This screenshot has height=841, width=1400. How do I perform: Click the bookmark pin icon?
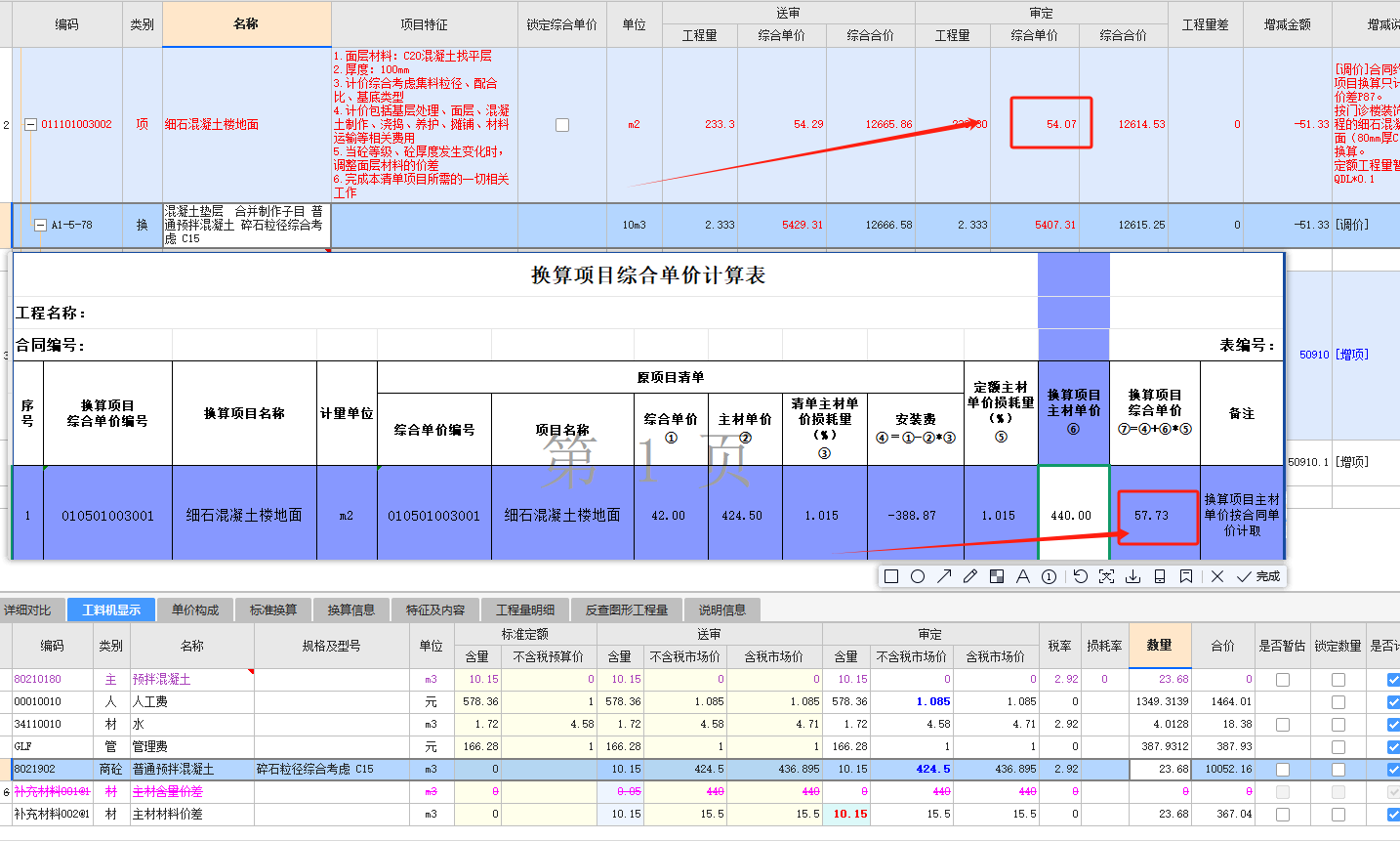point(1185,576)
